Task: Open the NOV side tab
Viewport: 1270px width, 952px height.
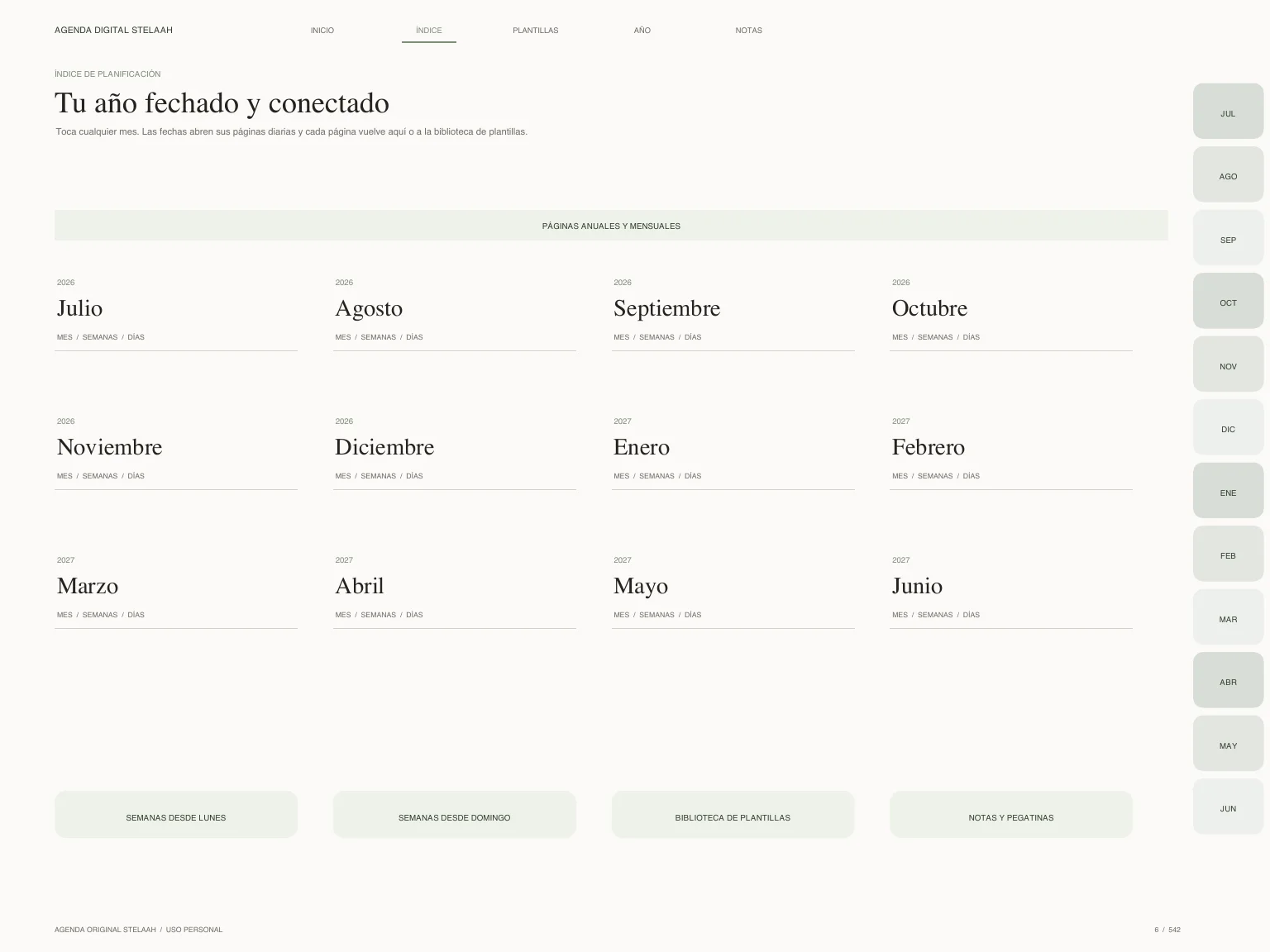Action: pos(1228,364)
